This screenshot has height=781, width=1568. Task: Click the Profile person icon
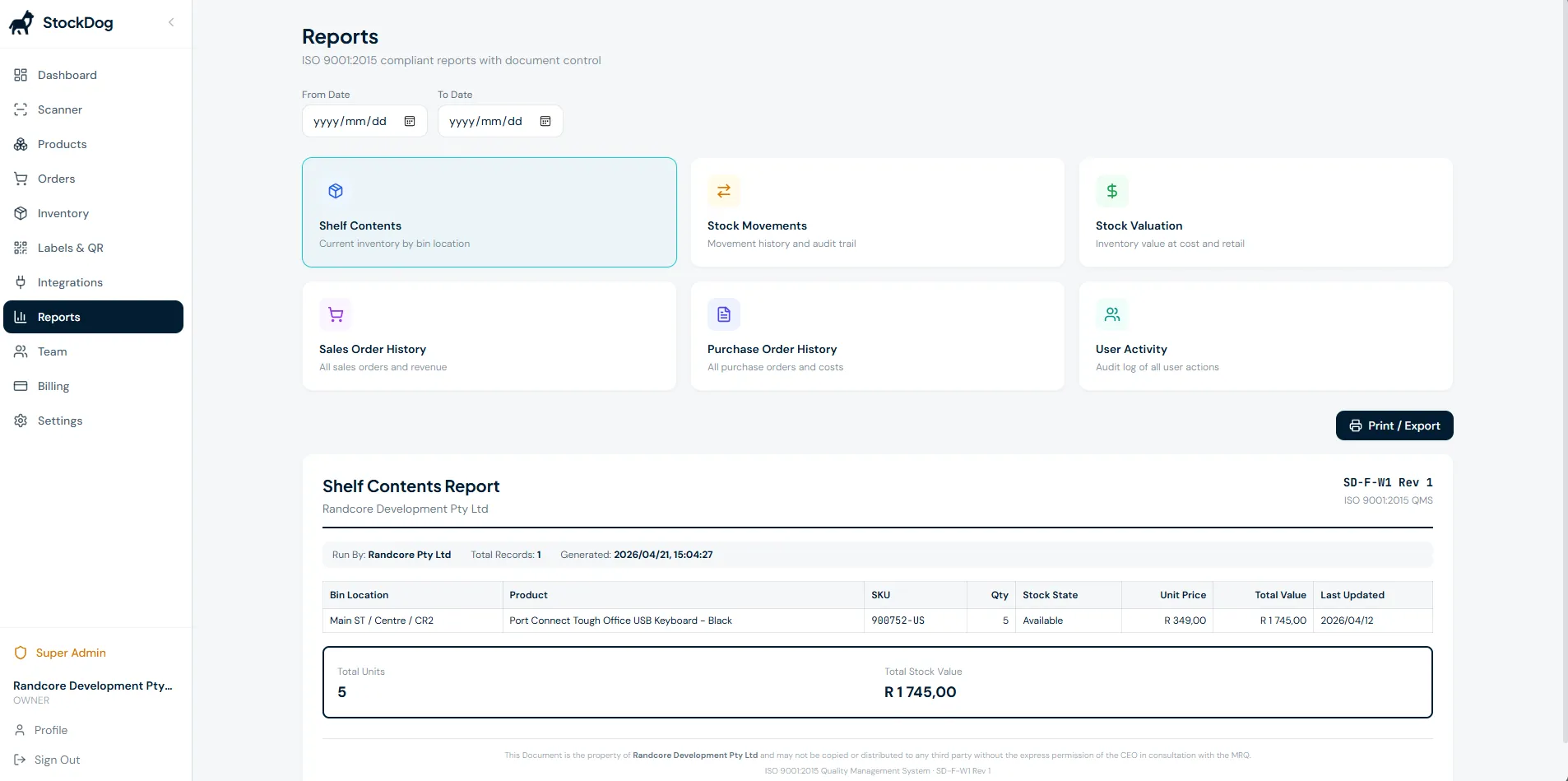click(x=20, y=730)
